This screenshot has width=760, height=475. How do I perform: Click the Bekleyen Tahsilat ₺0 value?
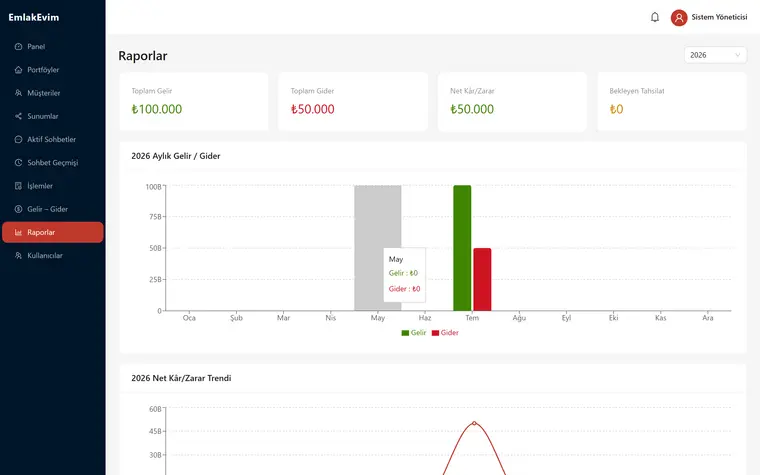tap(617, 109)
